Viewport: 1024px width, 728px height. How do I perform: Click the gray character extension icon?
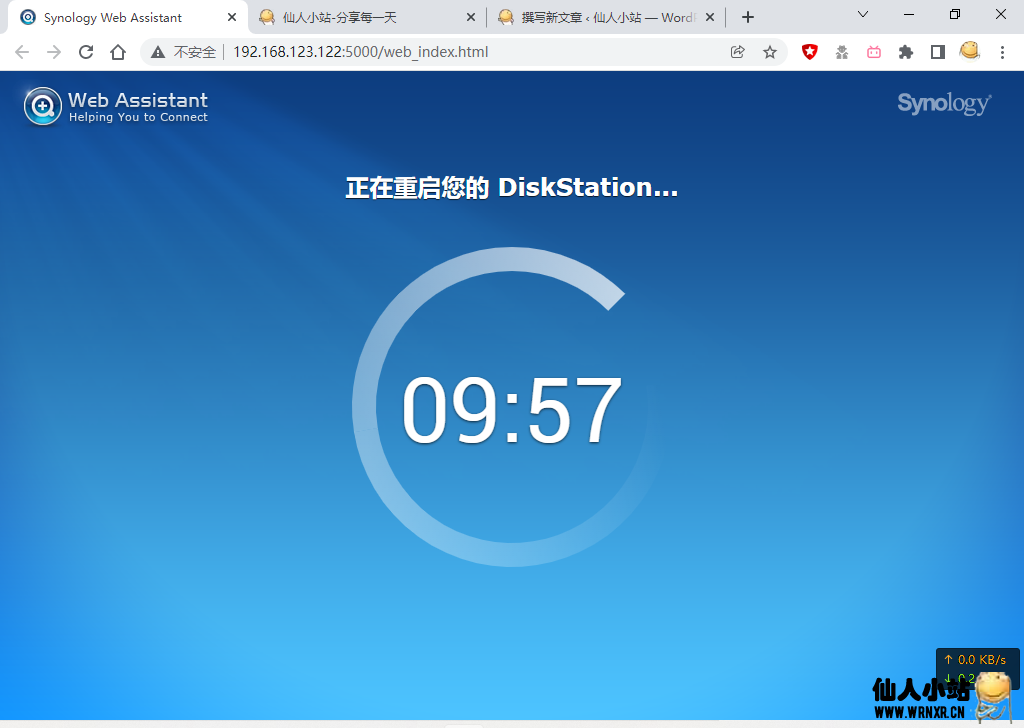tap(841, 52)
